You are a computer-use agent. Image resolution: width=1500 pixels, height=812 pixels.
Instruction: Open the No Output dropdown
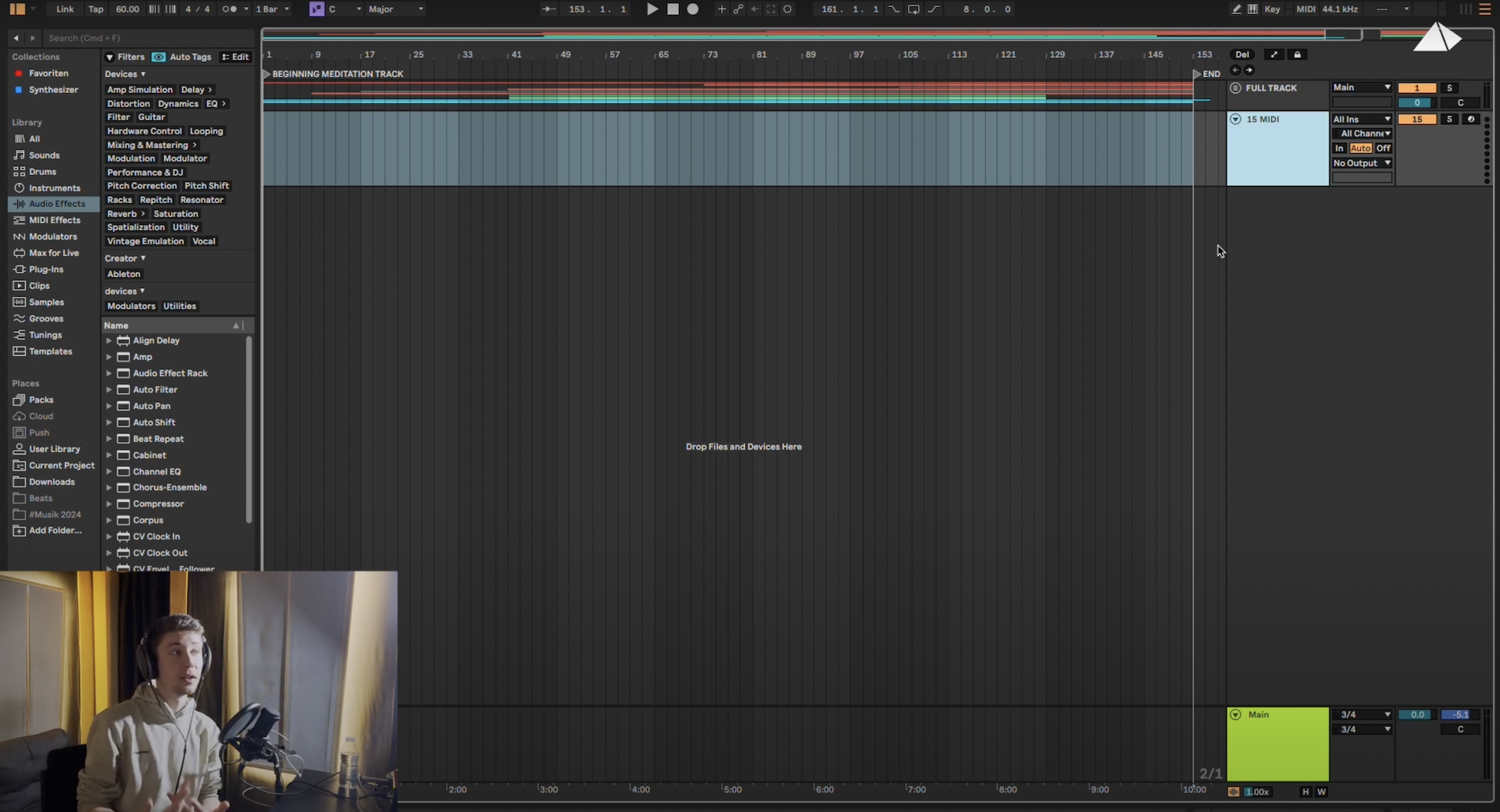coord(1362,163)
